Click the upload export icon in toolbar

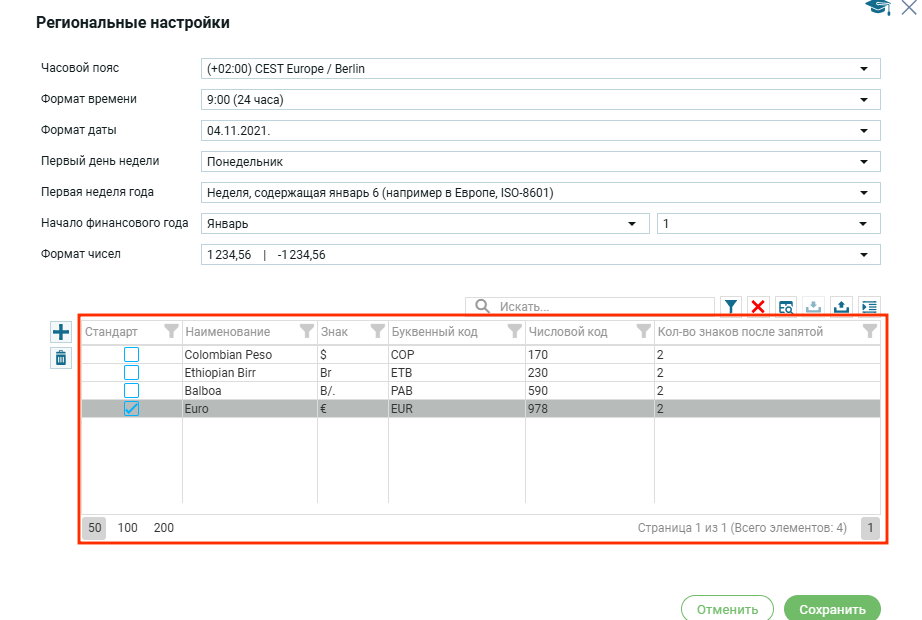842,307
